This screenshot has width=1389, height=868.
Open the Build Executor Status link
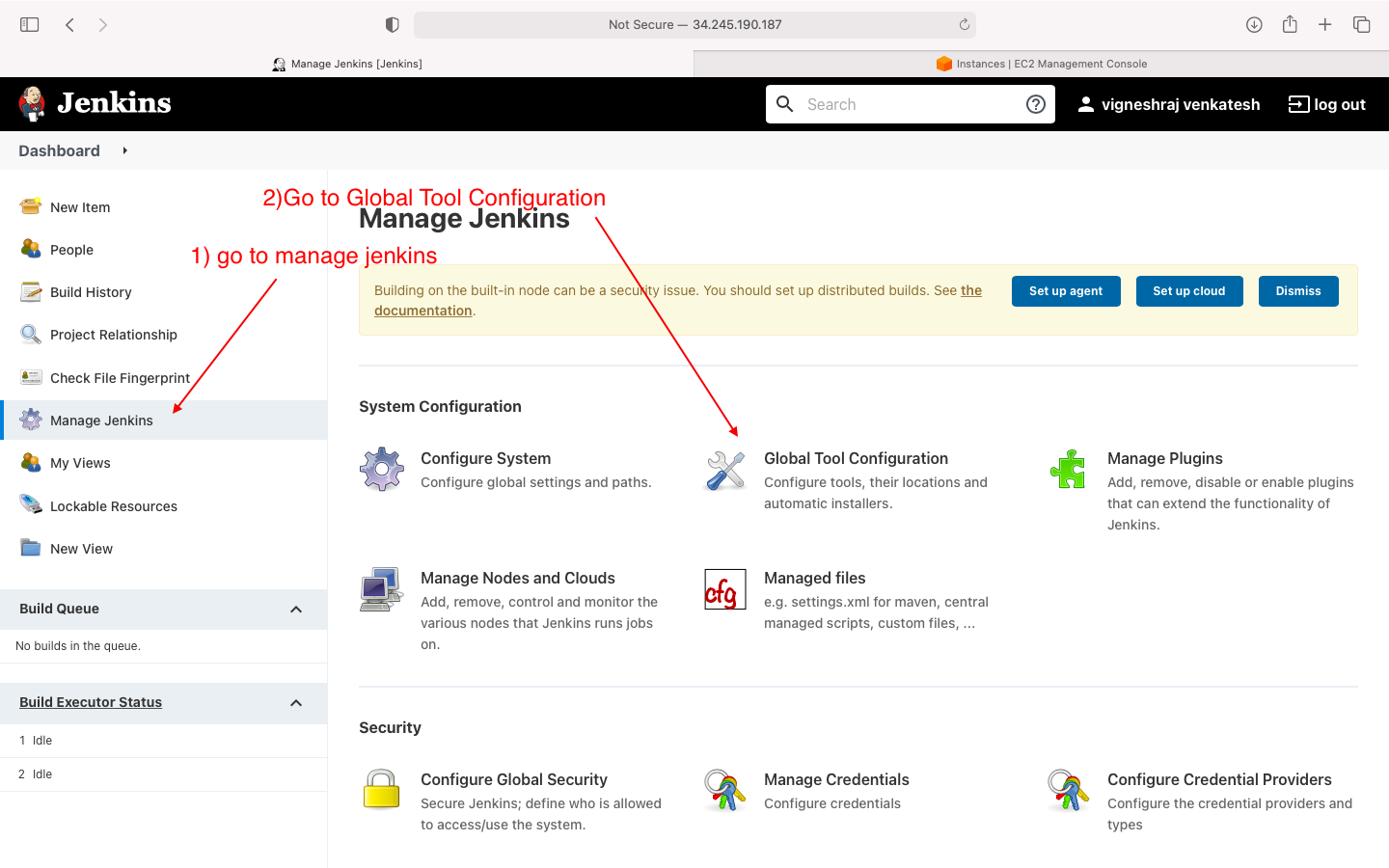[x=91, y=702]
